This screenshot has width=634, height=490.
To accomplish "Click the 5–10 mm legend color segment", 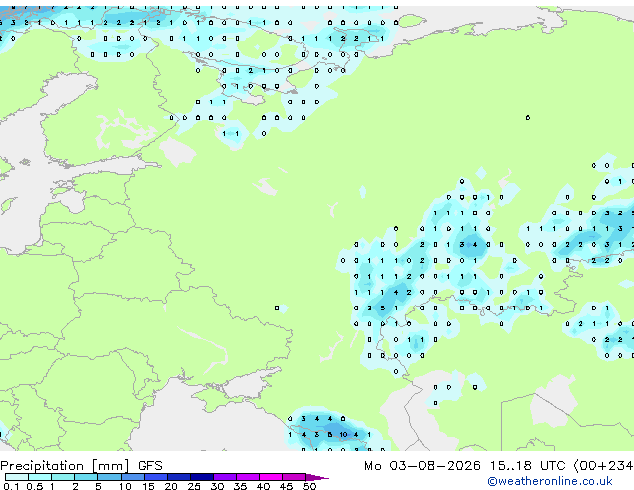I will point(109,477).
